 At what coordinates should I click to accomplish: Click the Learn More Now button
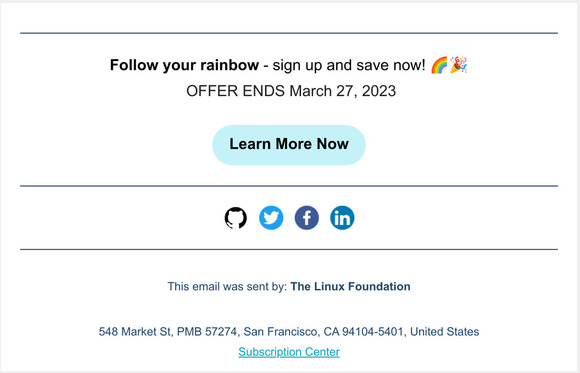click(x=289, y=145)
